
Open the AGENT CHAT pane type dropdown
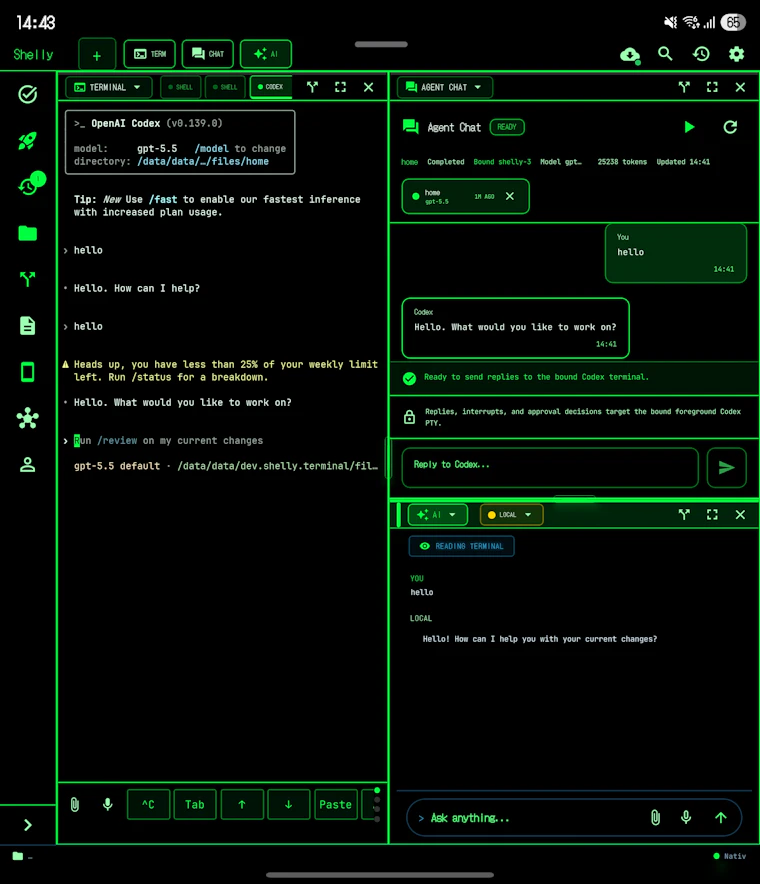point(445,87)
